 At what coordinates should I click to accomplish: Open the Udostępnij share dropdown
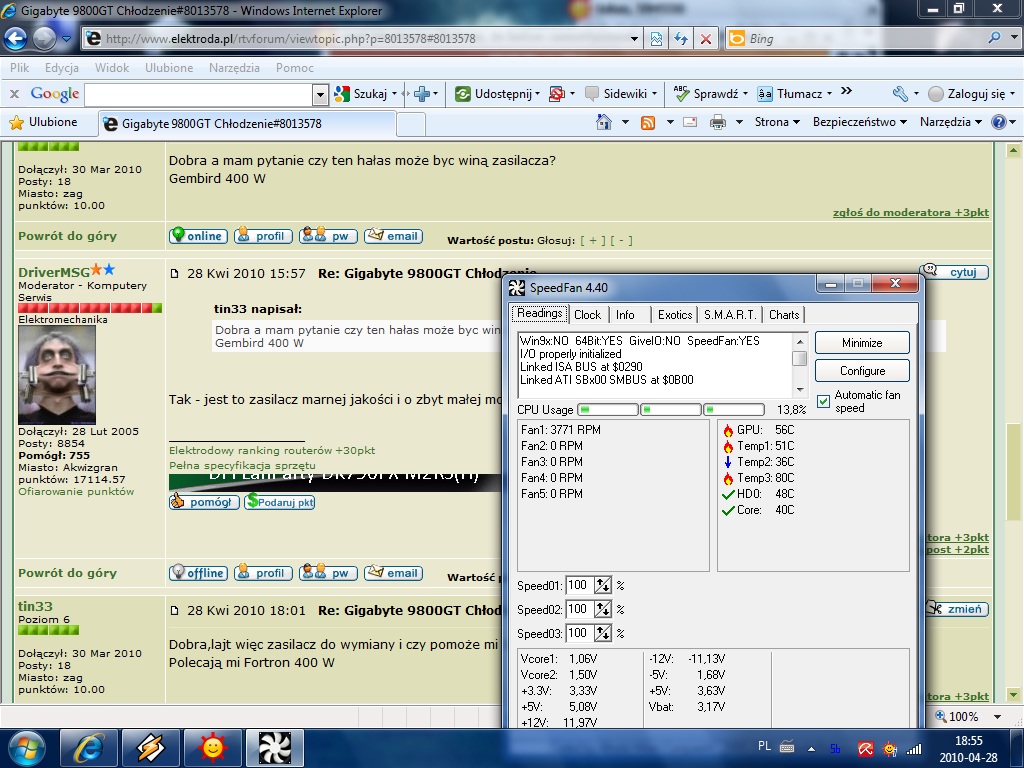pyautogui.click(x=537, y=94)
